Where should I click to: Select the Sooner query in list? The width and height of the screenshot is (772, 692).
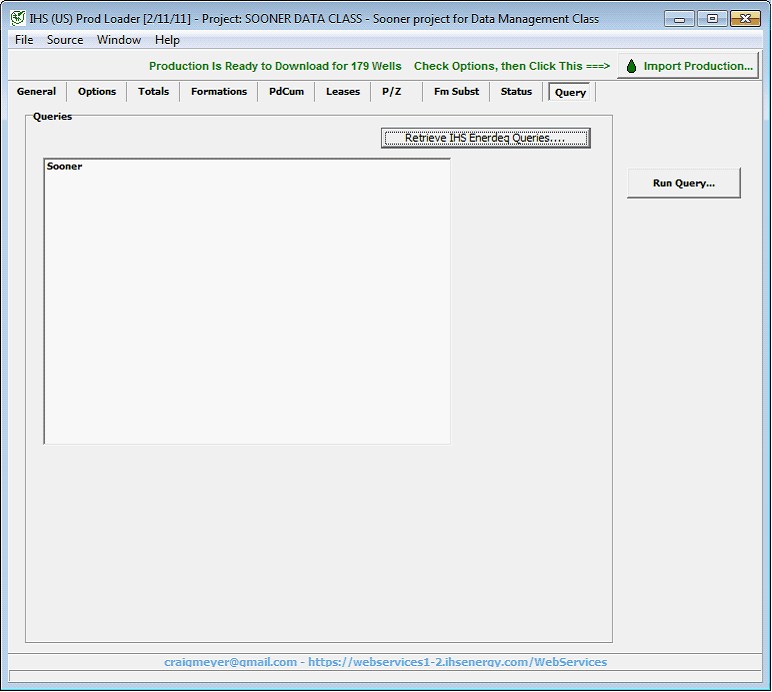[x=65, y=167]
